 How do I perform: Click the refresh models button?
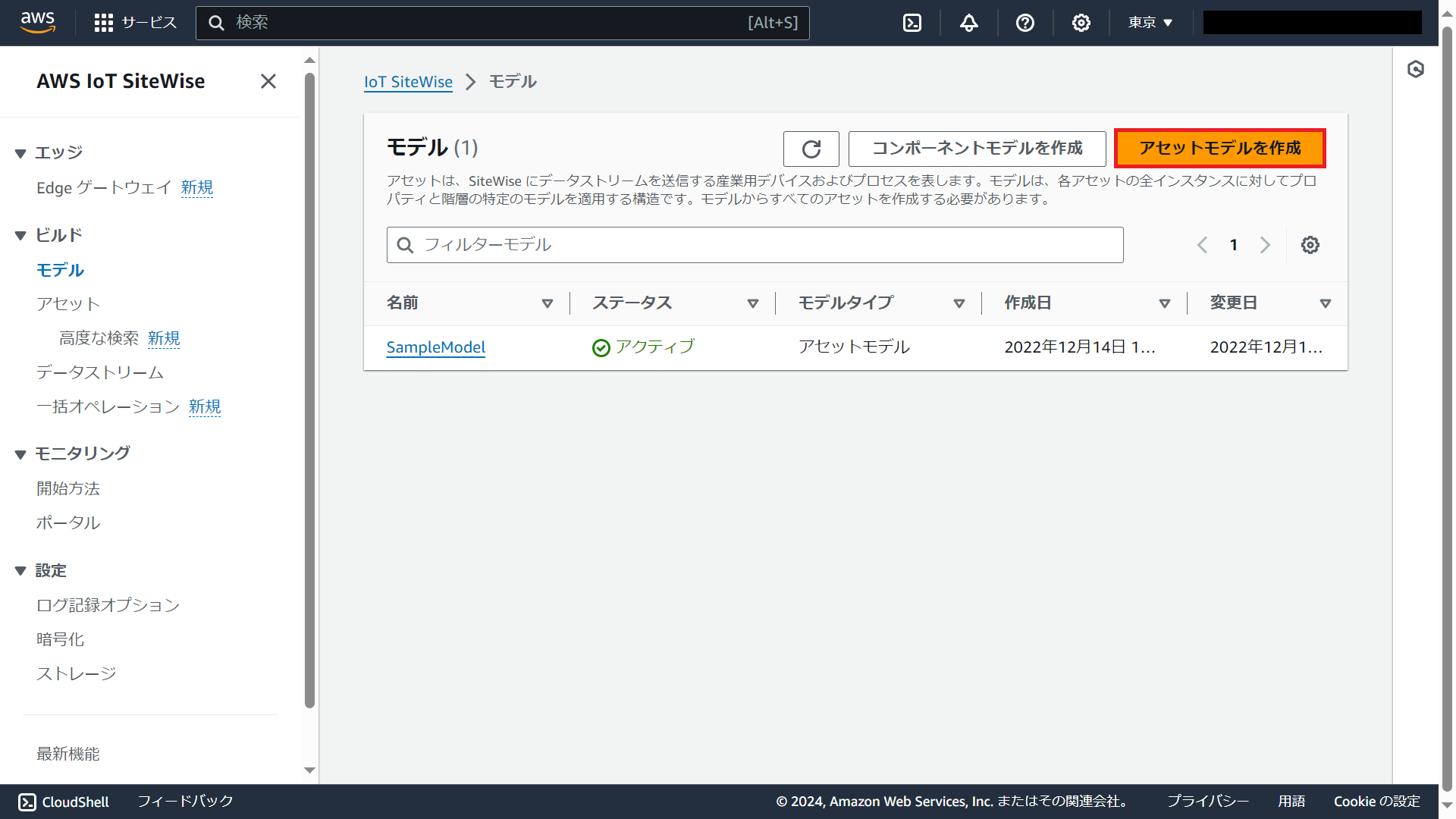tap(811, 149)
